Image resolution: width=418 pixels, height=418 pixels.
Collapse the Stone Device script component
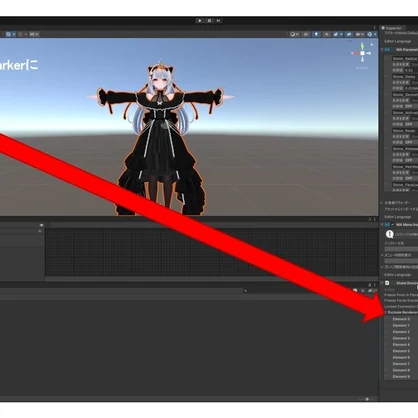(x=382, y=283)
